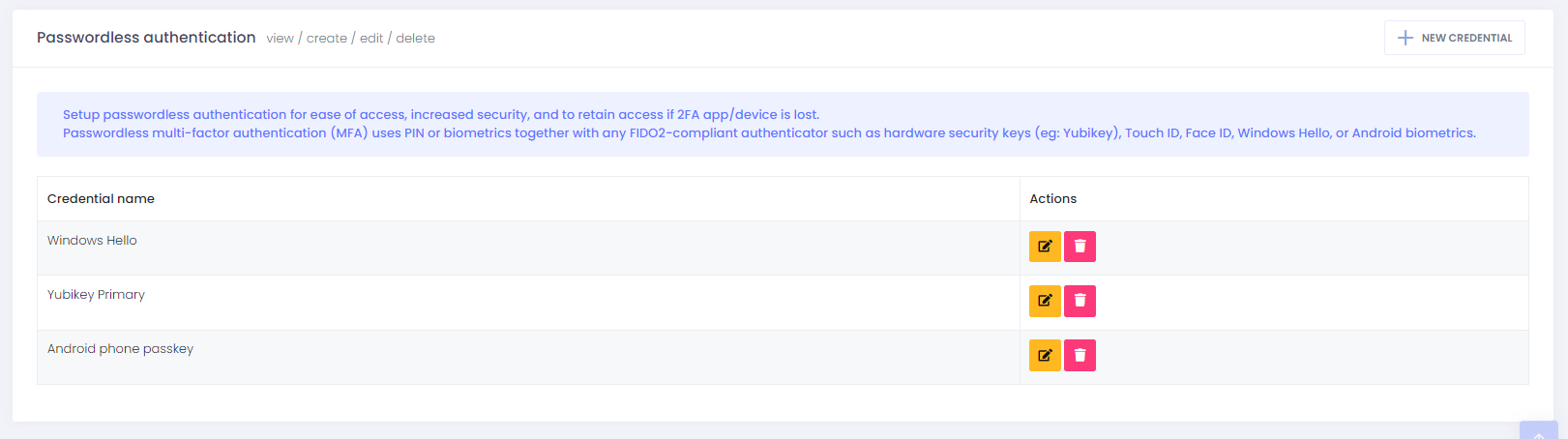The image size is (1568, 439).
Task: Click the plus icon beside New Credential
Action: point(1405,38)
